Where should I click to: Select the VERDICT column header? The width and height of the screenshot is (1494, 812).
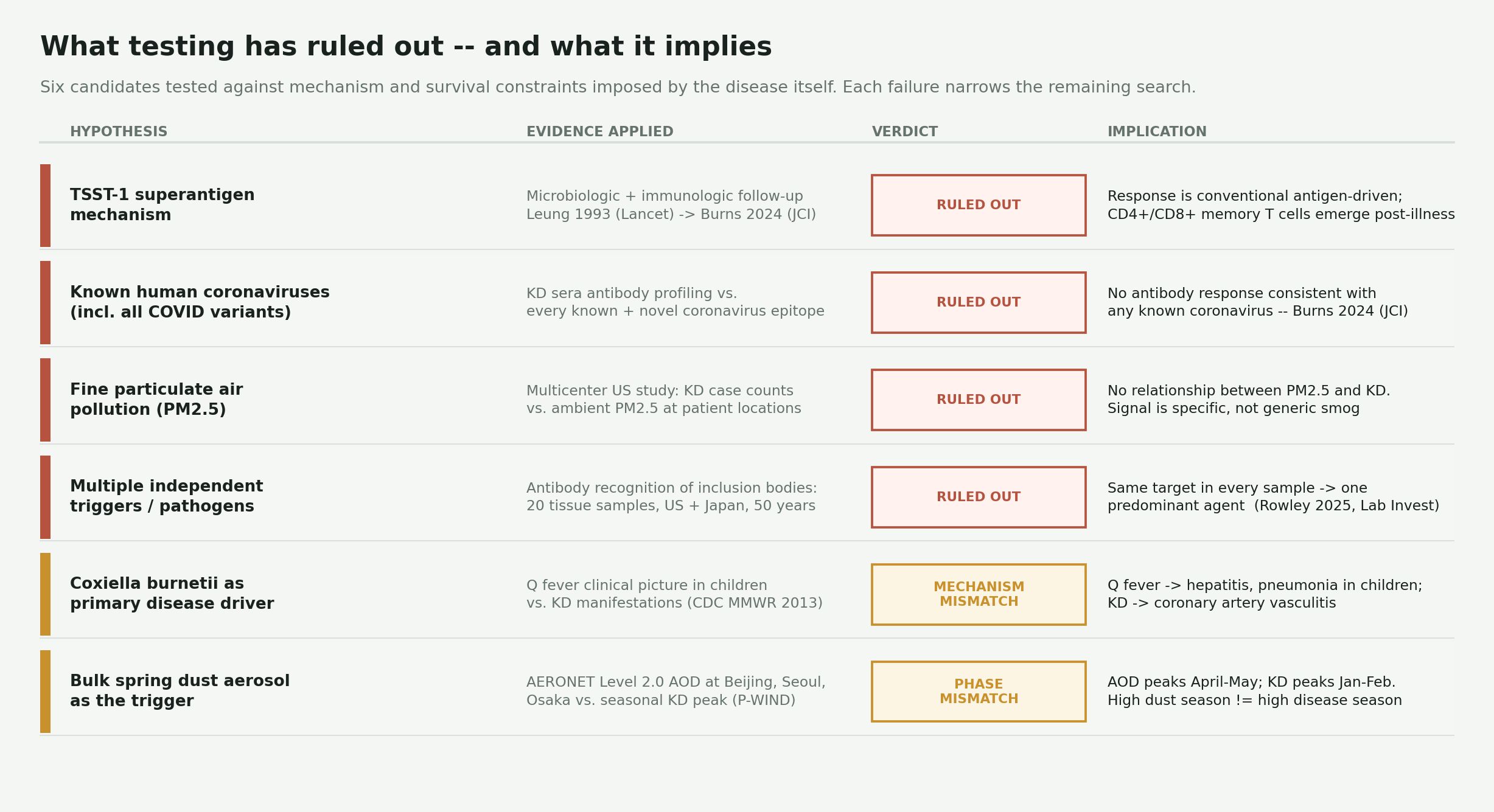tap(904, 132)
